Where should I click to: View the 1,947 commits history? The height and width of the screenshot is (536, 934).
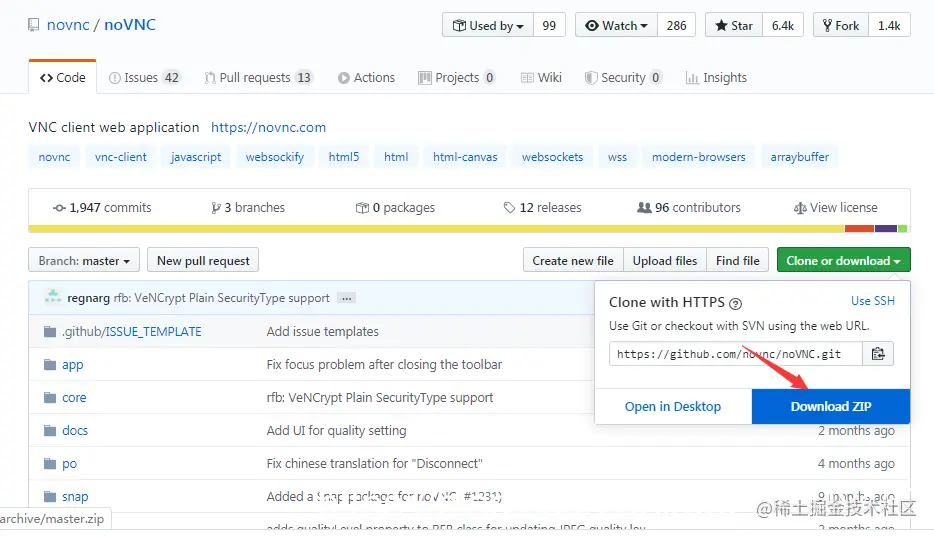(102, 208)
